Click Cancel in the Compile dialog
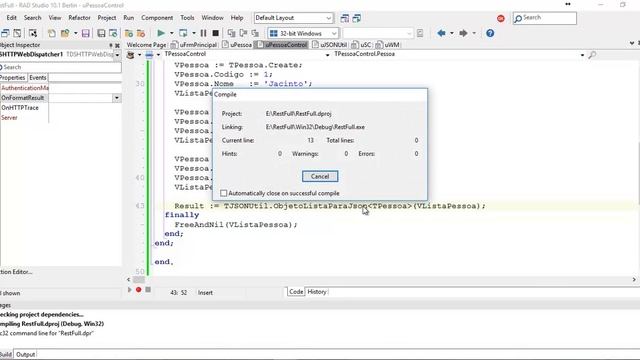The height and width of the screenshot is (360, 640). click(320, 176)
